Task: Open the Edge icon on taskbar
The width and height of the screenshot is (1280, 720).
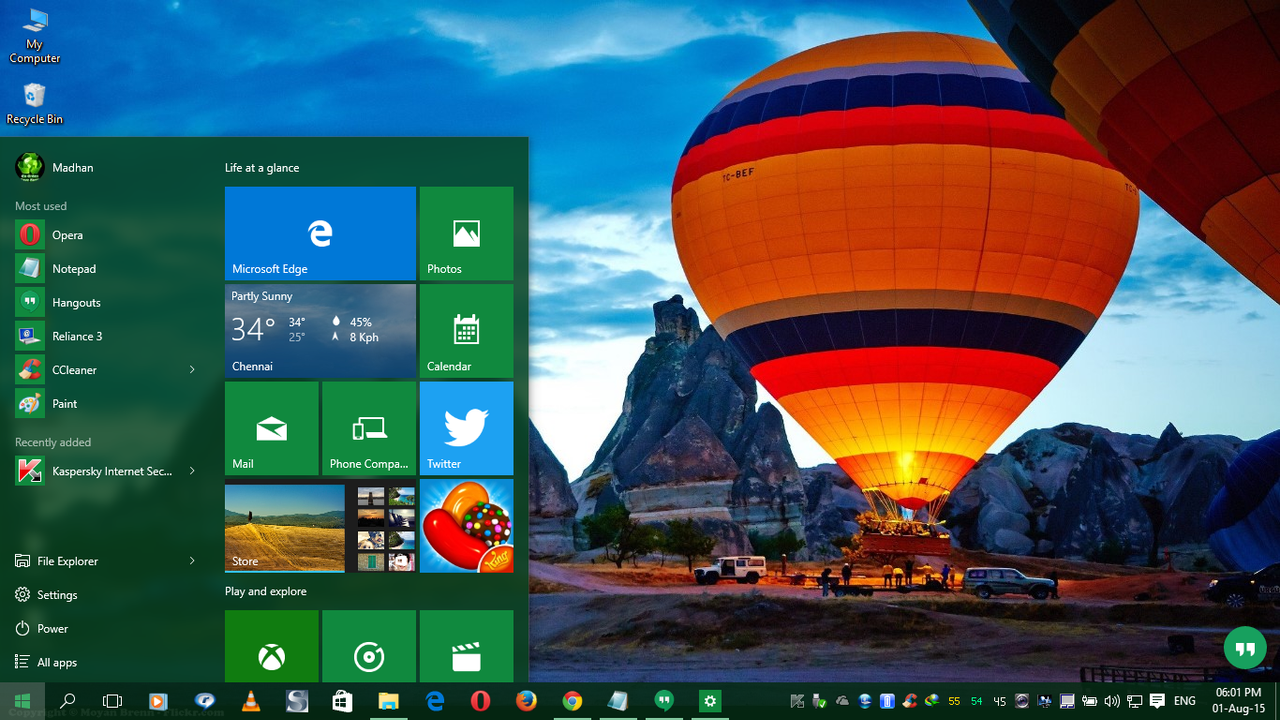Action: pyautogui.click(x=434, y=701)
